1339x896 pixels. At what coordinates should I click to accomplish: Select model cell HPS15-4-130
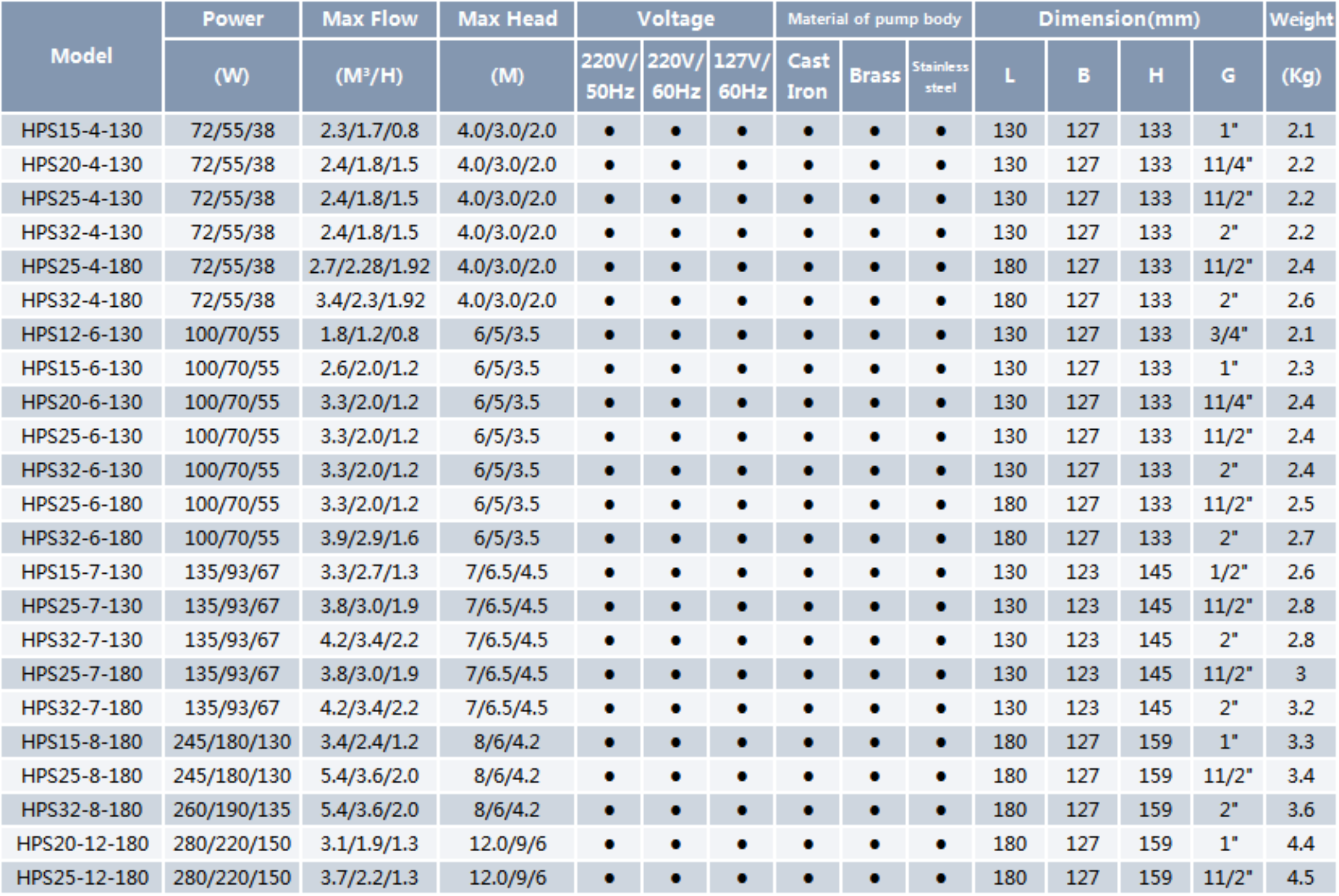coord(82,130)
